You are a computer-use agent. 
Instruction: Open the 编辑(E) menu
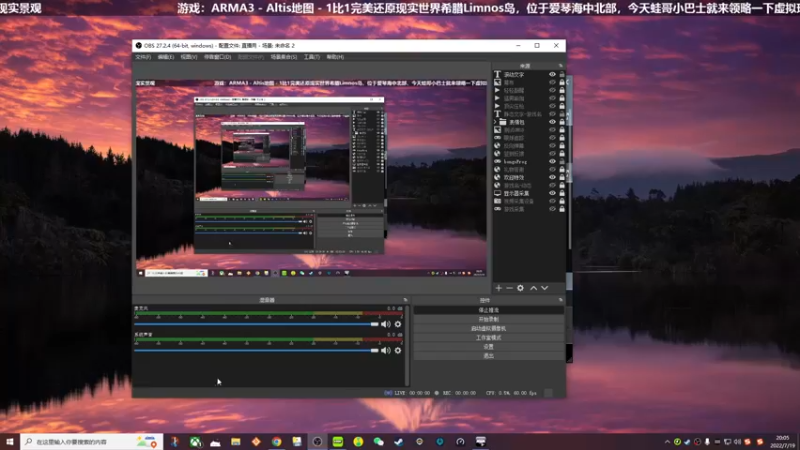click(166, 57)
